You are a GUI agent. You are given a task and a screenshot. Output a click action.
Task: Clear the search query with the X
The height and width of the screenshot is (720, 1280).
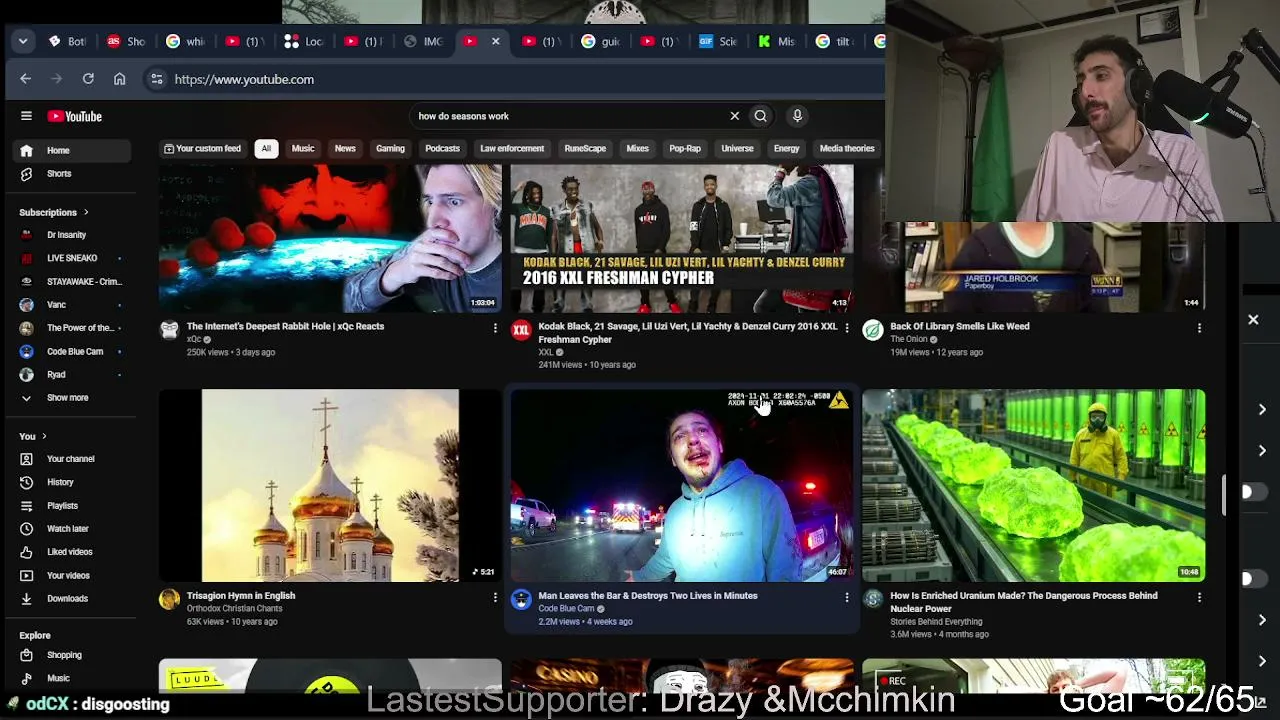[734, 116]
